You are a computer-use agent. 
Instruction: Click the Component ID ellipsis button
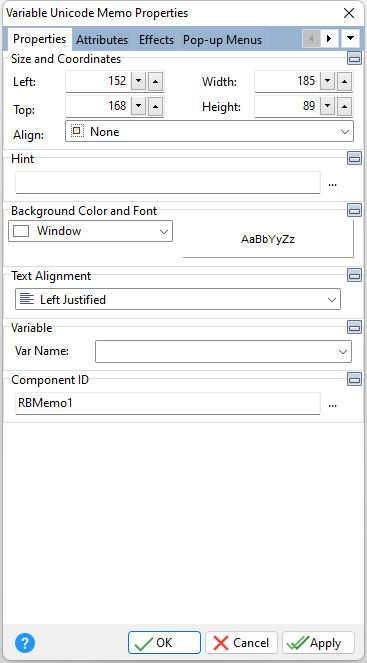click(x=333, y=404)
